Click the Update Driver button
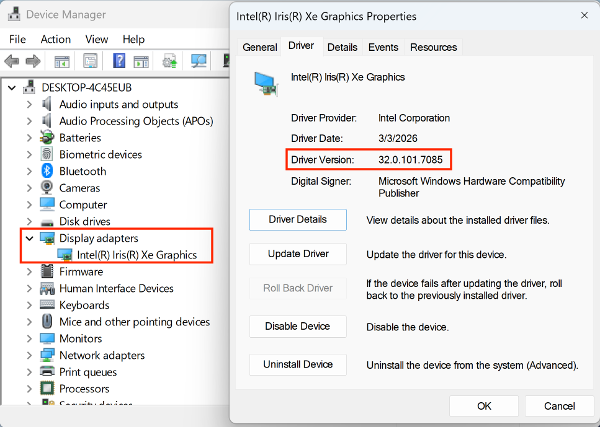 point(298,254)
